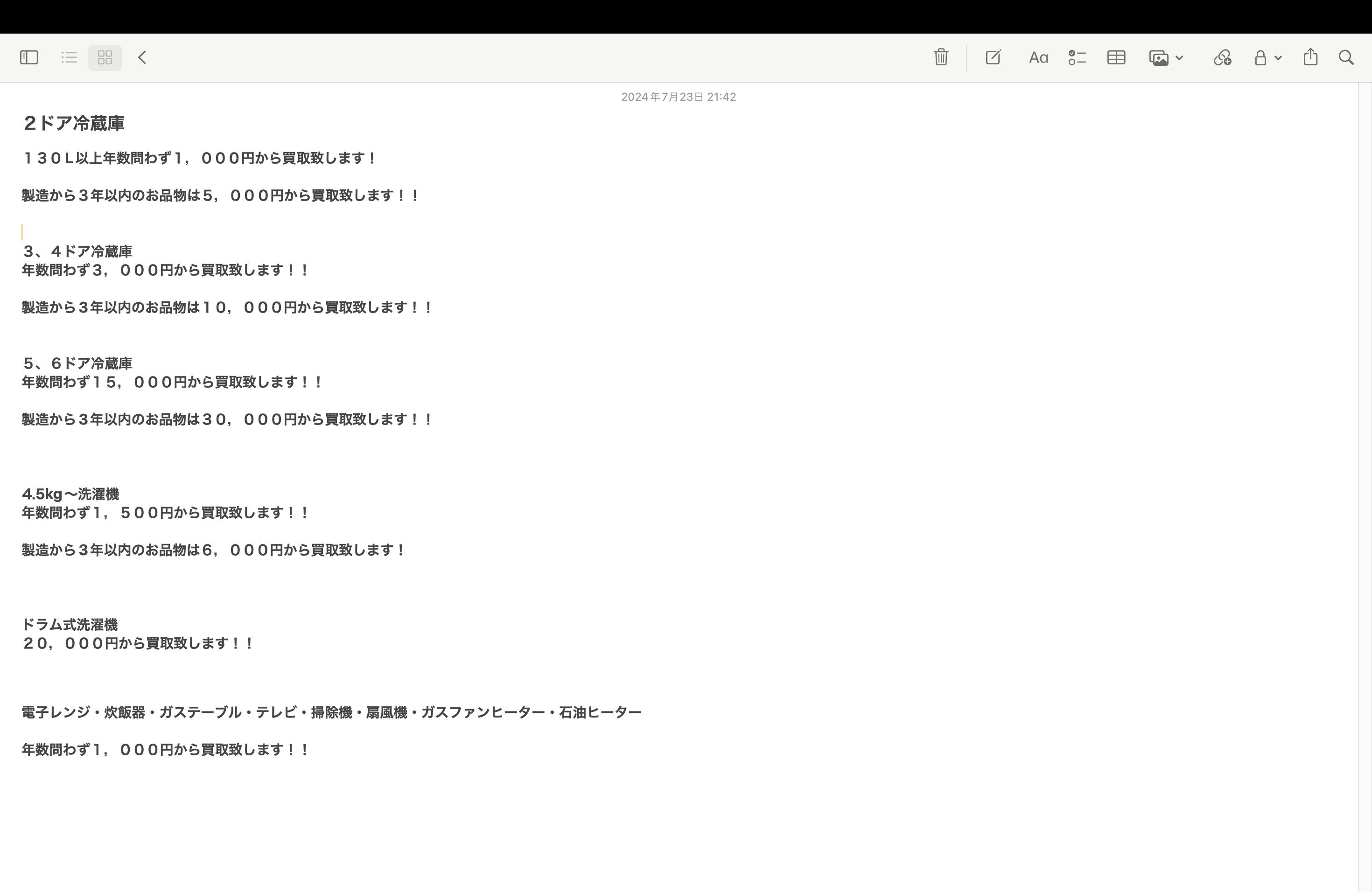Click the heading 4.5kg〜洗濯機
The width and height of the screenshot is (1372, 892).
[70, 494]
